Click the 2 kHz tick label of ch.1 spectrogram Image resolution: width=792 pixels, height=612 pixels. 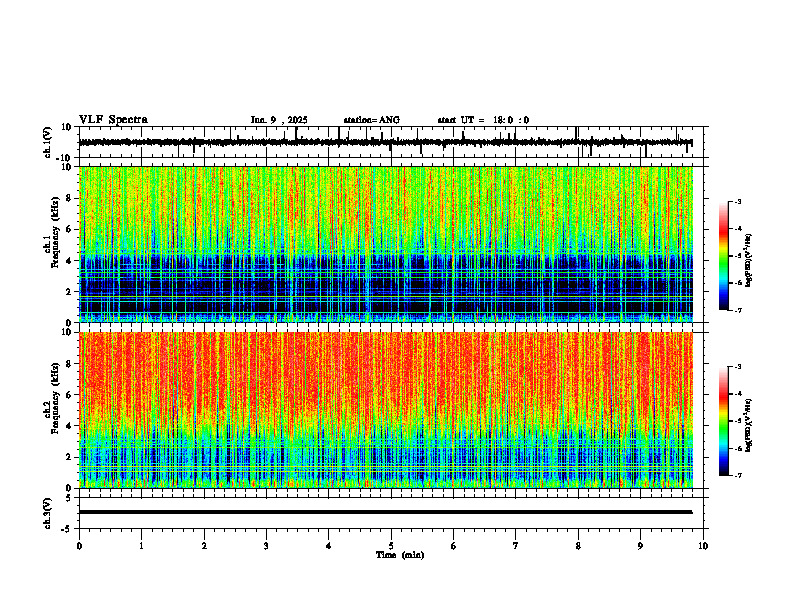(69, 292)
